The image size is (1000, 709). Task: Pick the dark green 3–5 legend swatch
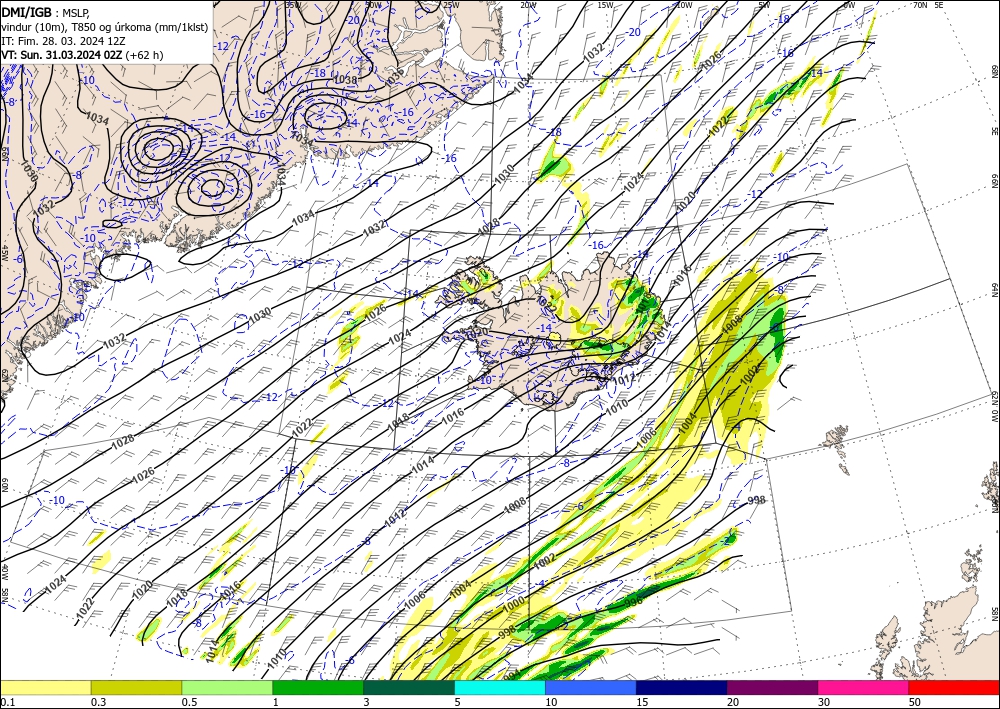[409, 687]
